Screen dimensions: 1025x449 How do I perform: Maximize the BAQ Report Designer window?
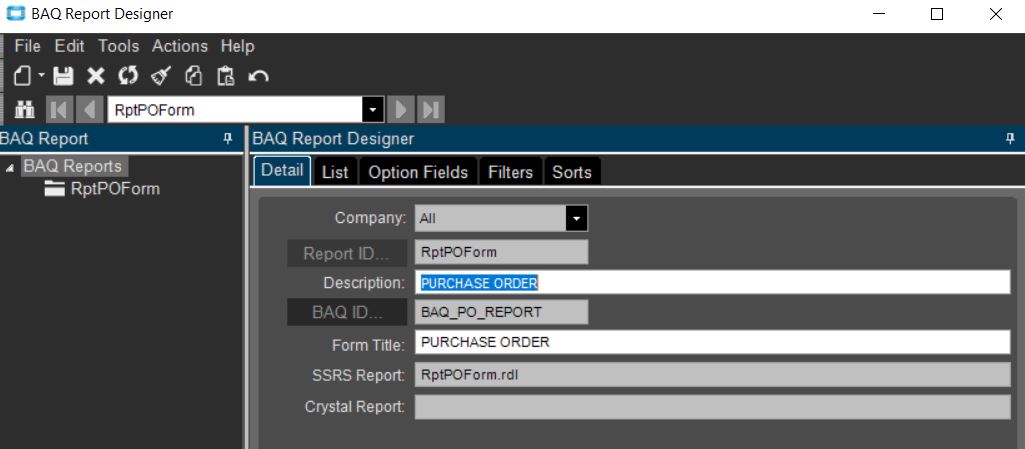937,14
